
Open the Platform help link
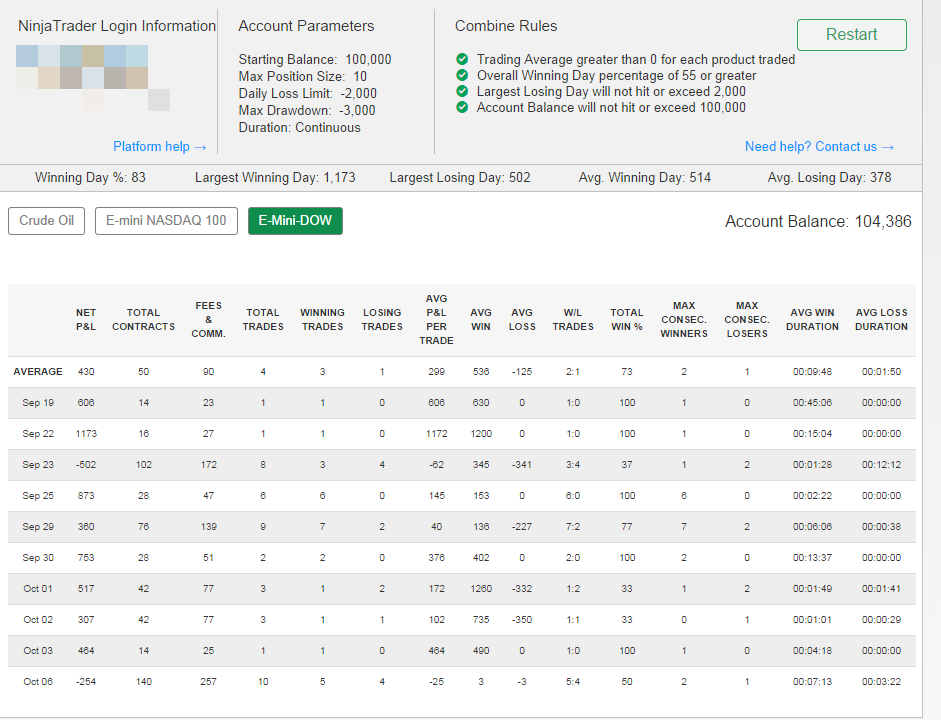[160, 146]
